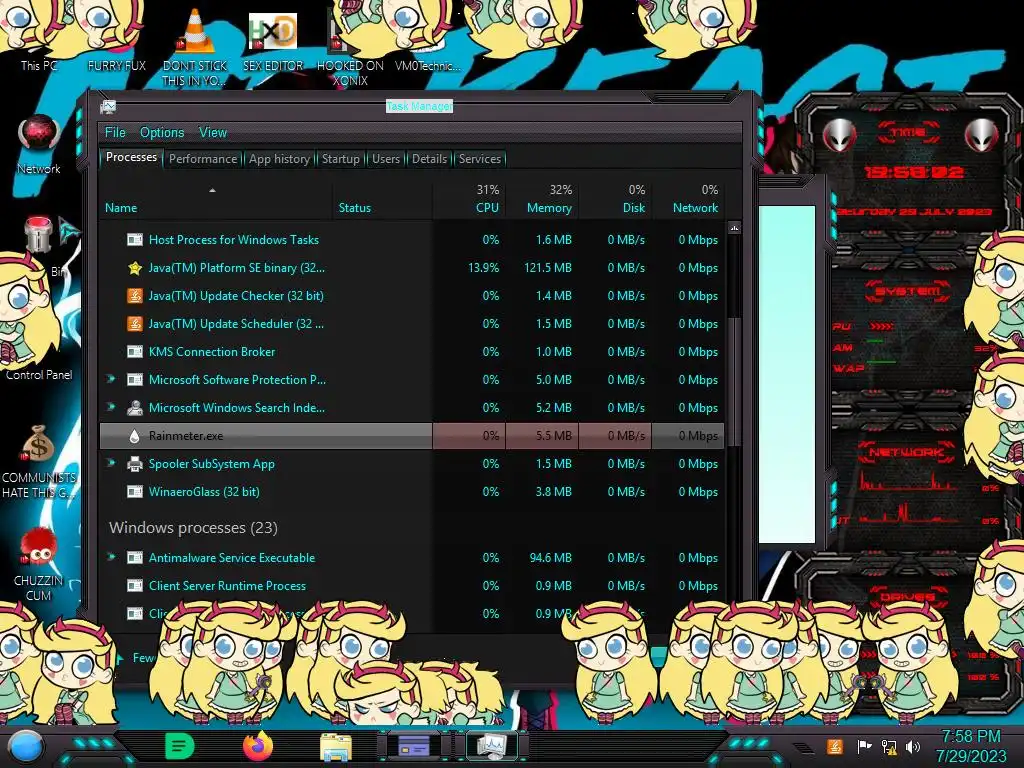1024x768 pixels.
Task: Click the Java Update Checker process icon
Action: point(135,296)
